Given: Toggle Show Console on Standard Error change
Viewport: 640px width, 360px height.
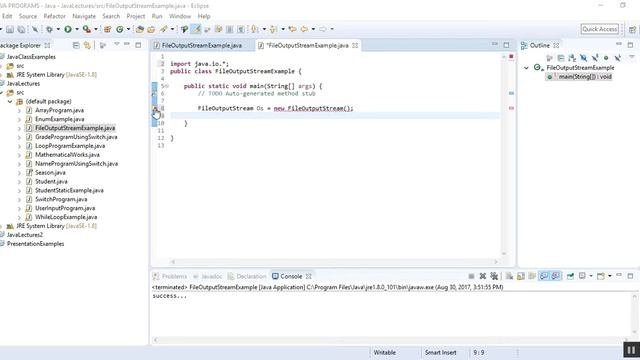Looking at the screenshot, I should [x=556, y=276].
